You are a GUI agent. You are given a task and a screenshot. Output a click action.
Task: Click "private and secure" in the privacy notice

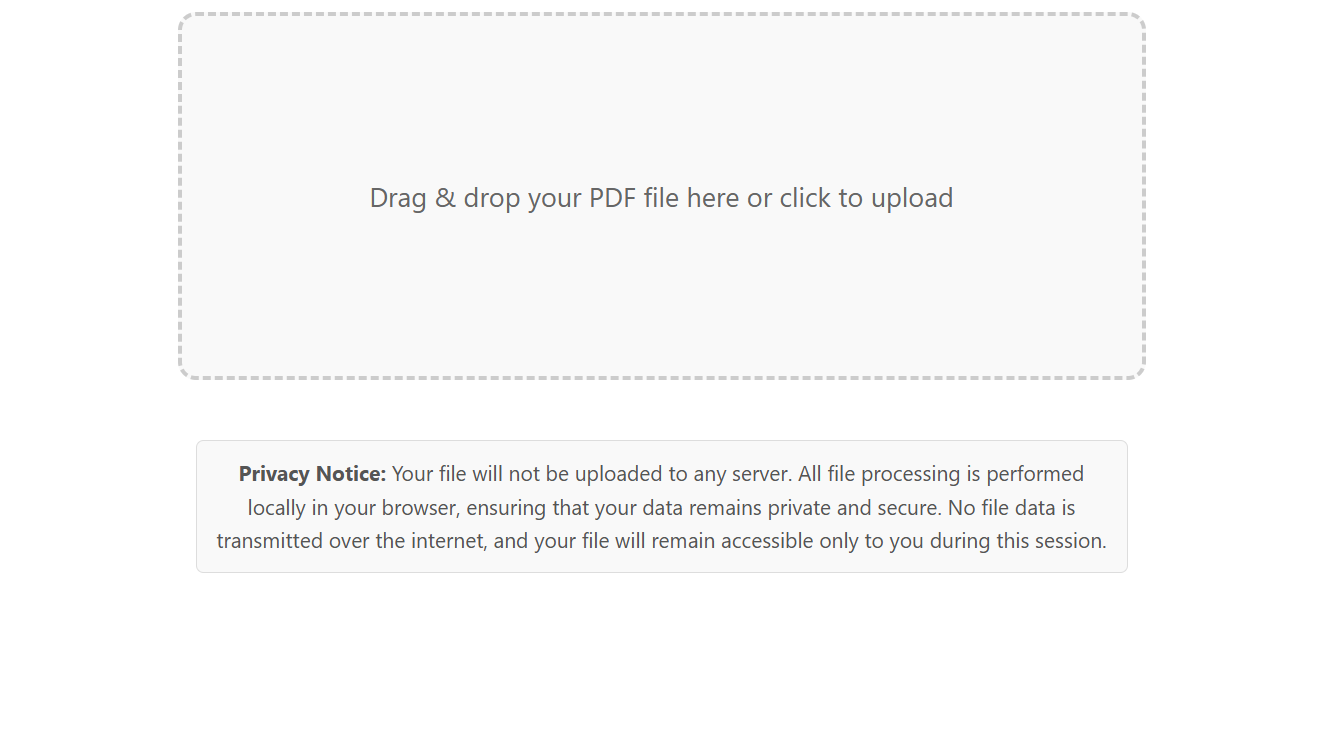click(854, 508)
